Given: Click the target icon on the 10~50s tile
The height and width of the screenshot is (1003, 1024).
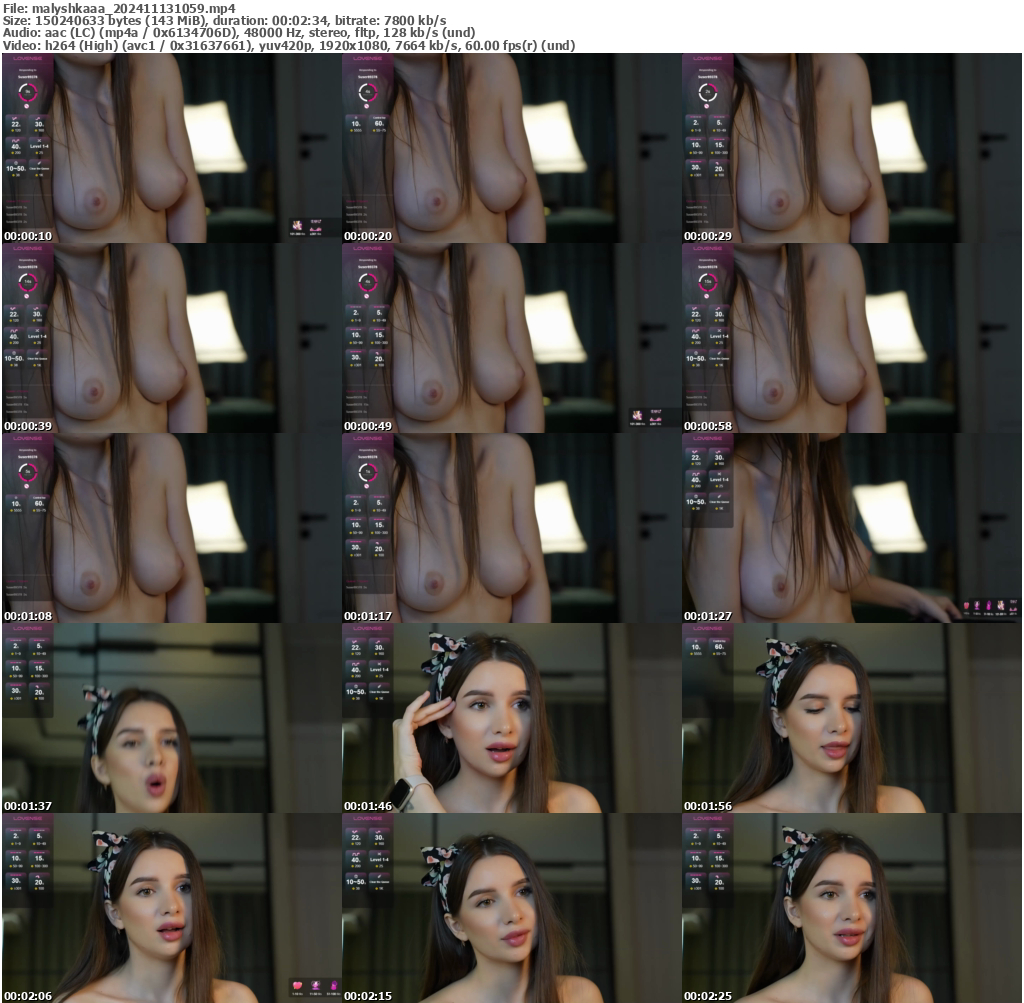Looking at the screenshot, I should [x=16, y=162].
